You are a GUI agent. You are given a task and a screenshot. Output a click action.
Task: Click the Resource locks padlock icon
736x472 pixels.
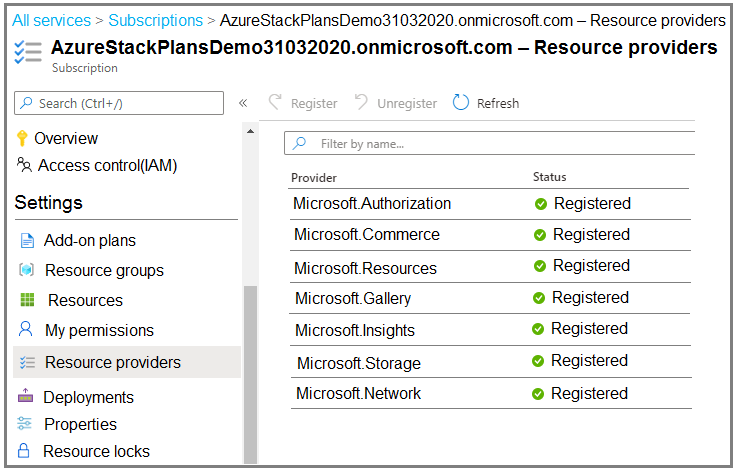(25, 451)
